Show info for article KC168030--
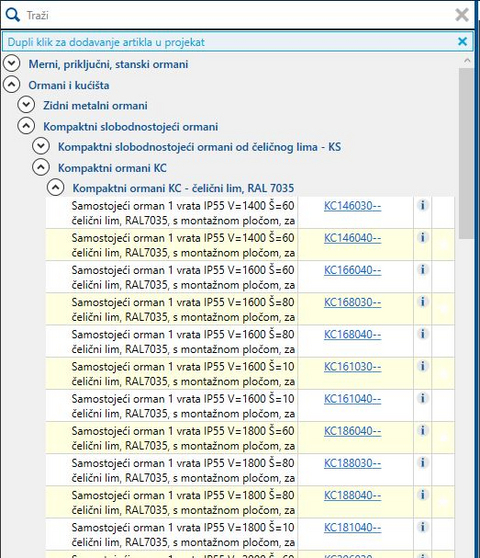 pos(422,301)
